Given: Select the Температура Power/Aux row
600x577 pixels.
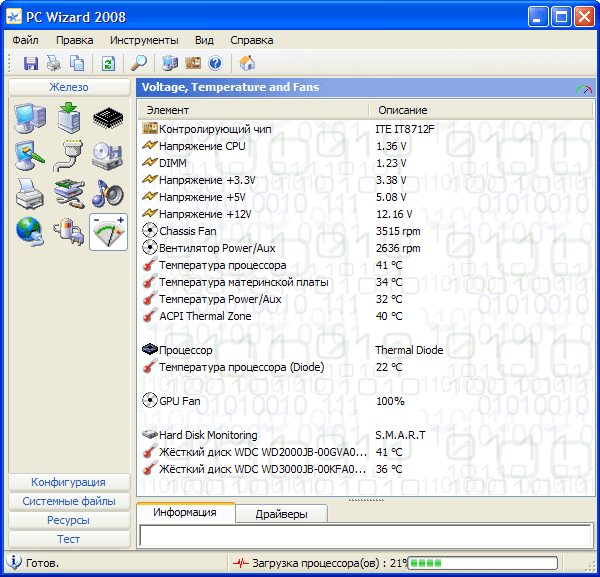Looking at the screenshot, I should pyautogui.click(x=365, y=299).
